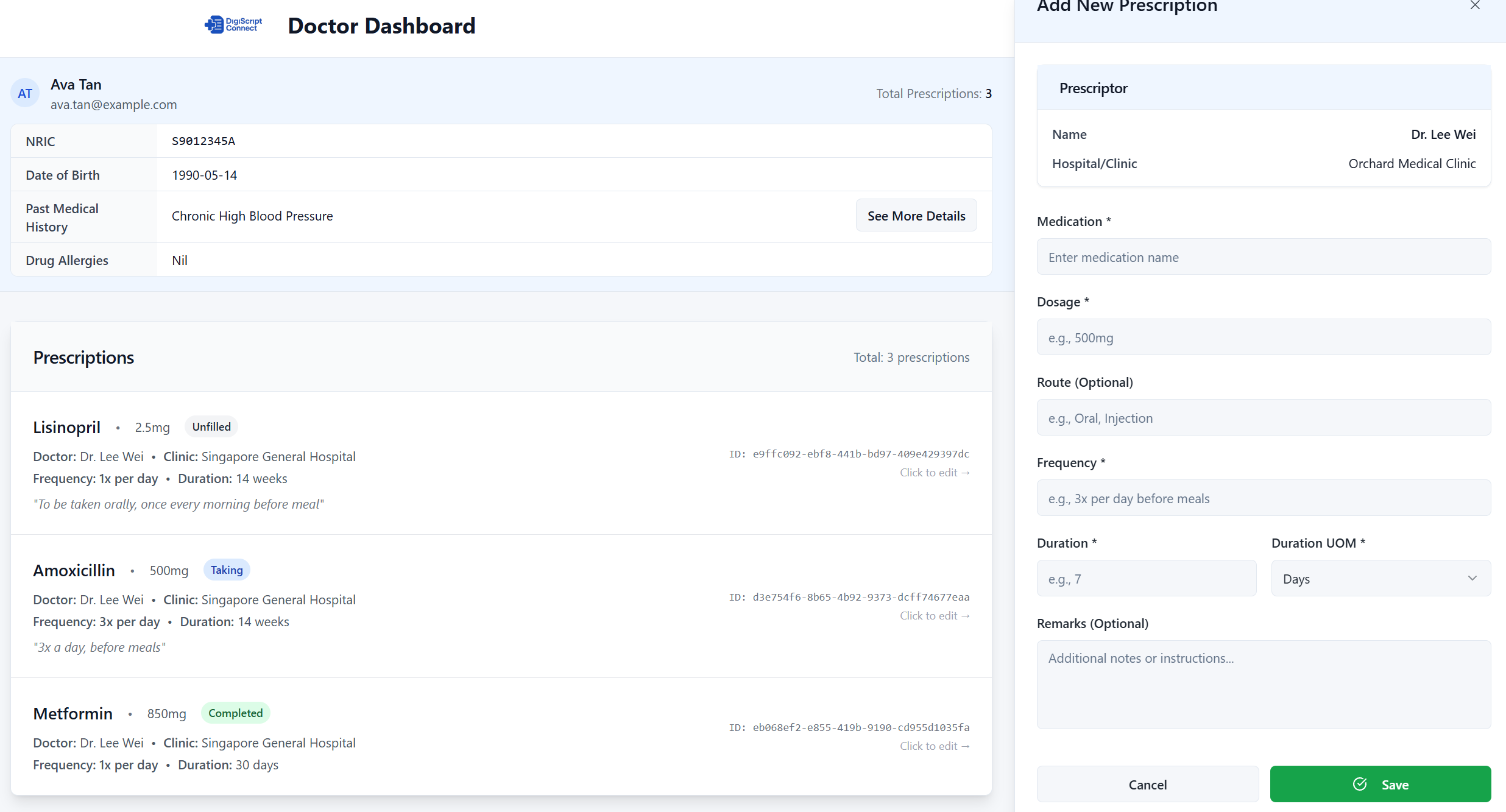
Task: Click the Remarks text area
Action: click(x=1263, y=683)
